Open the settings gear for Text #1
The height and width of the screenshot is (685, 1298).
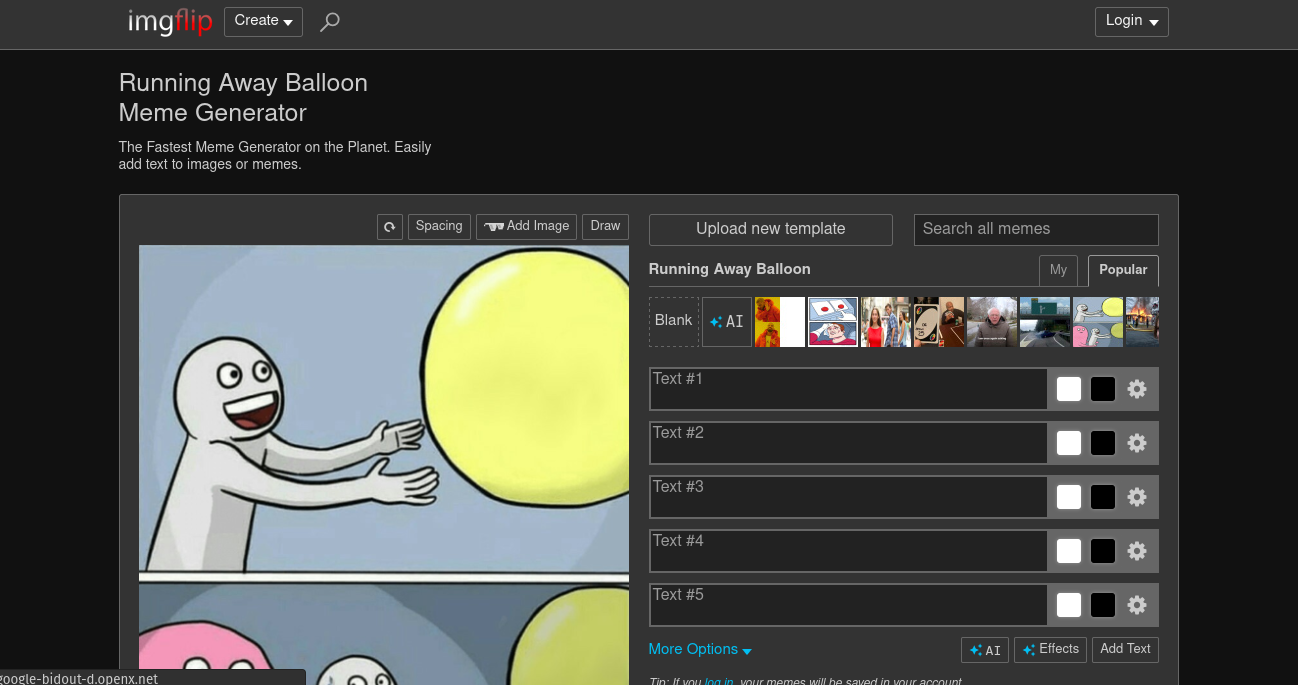pyautogui.click(x=1137, y=389)
